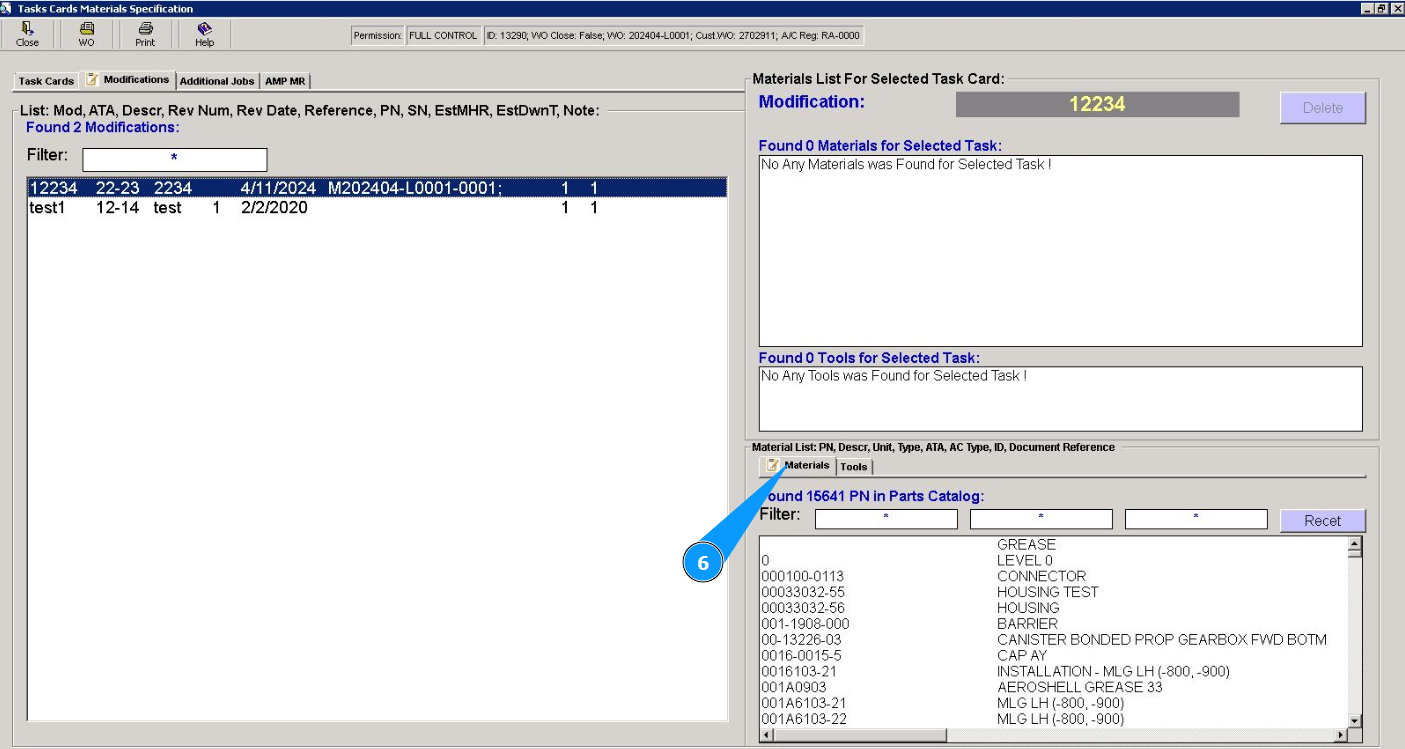Select part 001-1908-000 BARRIER
Viewport: 1405px width, 749px height.
tap(1053, 624)
